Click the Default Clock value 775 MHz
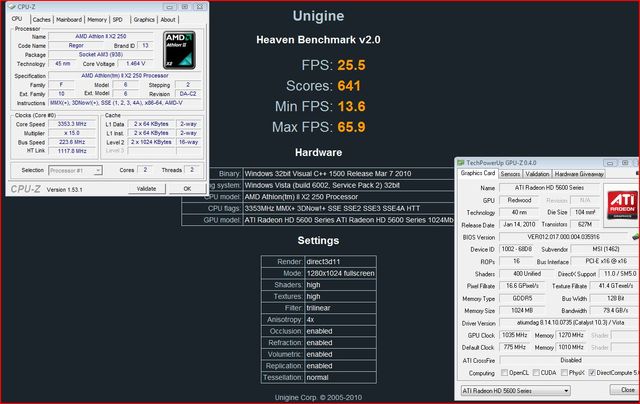Viewport: 640px width, 404px height. tap(514, 347)
